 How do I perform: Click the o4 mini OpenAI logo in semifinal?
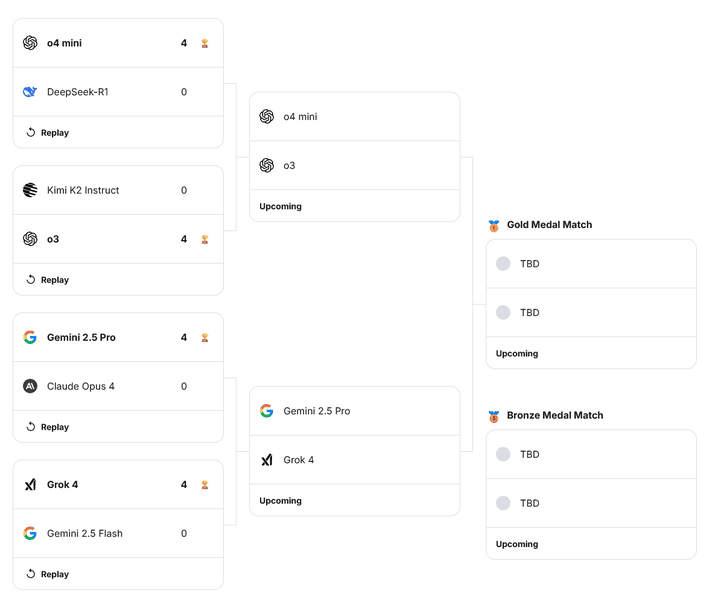pos(267,117)
